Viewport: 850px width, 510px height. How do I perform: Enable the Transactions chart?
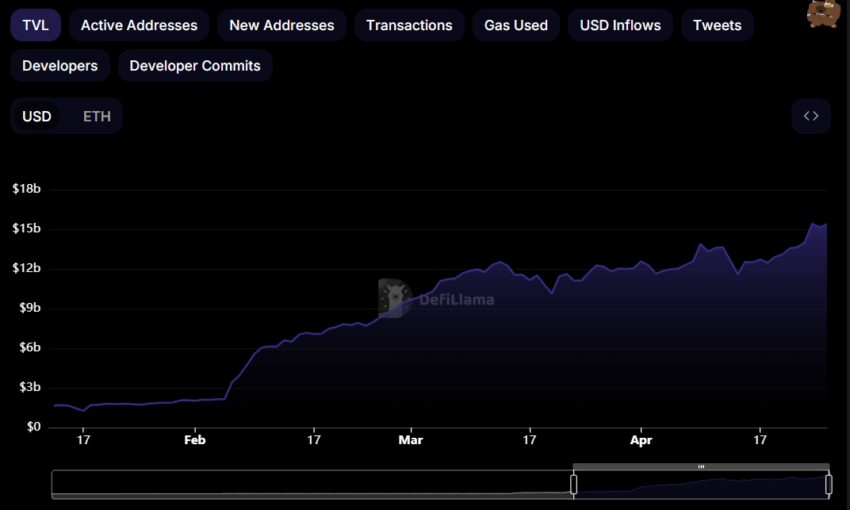409,25
